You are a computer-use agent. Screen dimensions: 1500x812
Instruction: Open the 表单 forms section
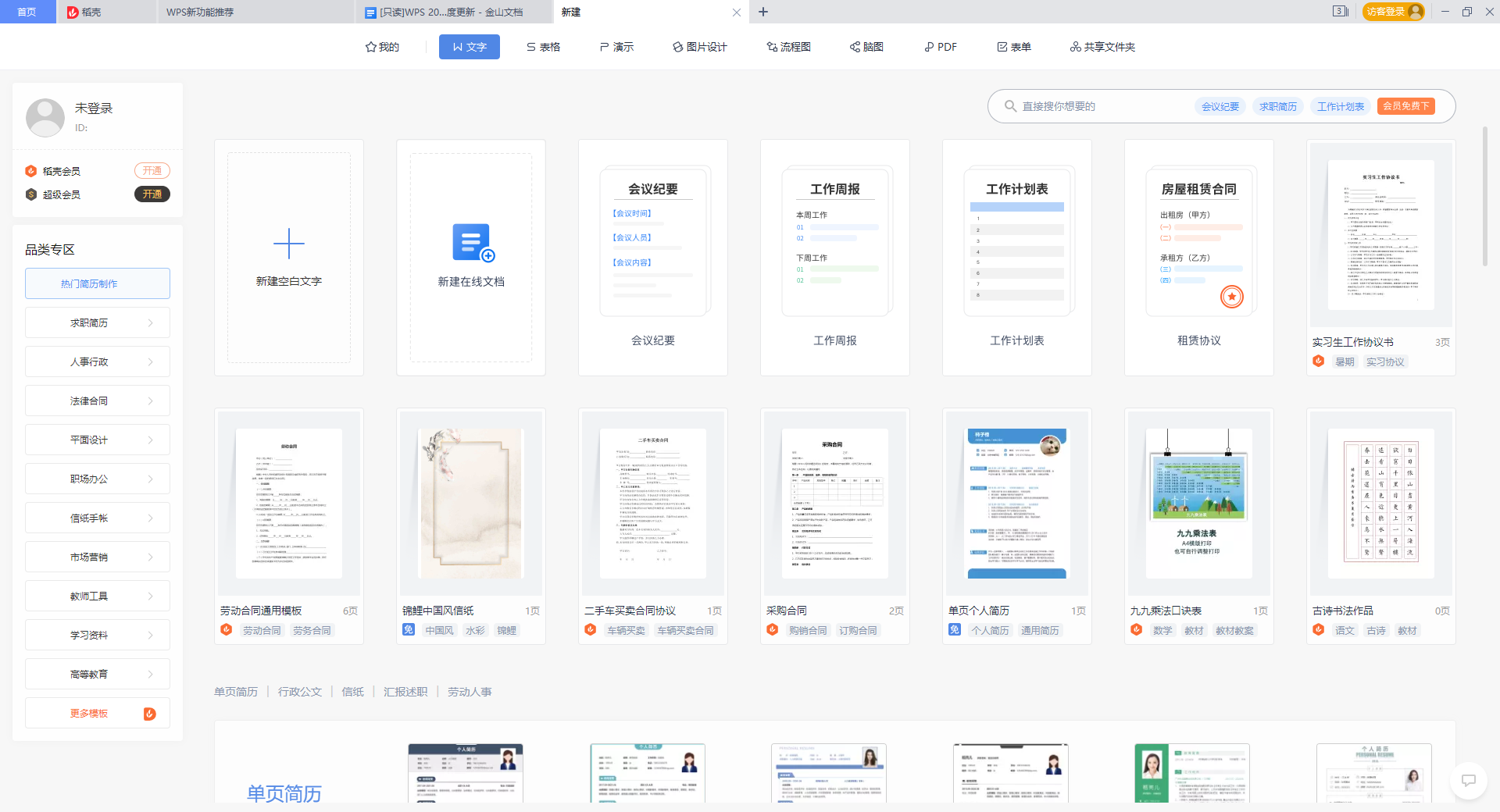point(1015,47)
